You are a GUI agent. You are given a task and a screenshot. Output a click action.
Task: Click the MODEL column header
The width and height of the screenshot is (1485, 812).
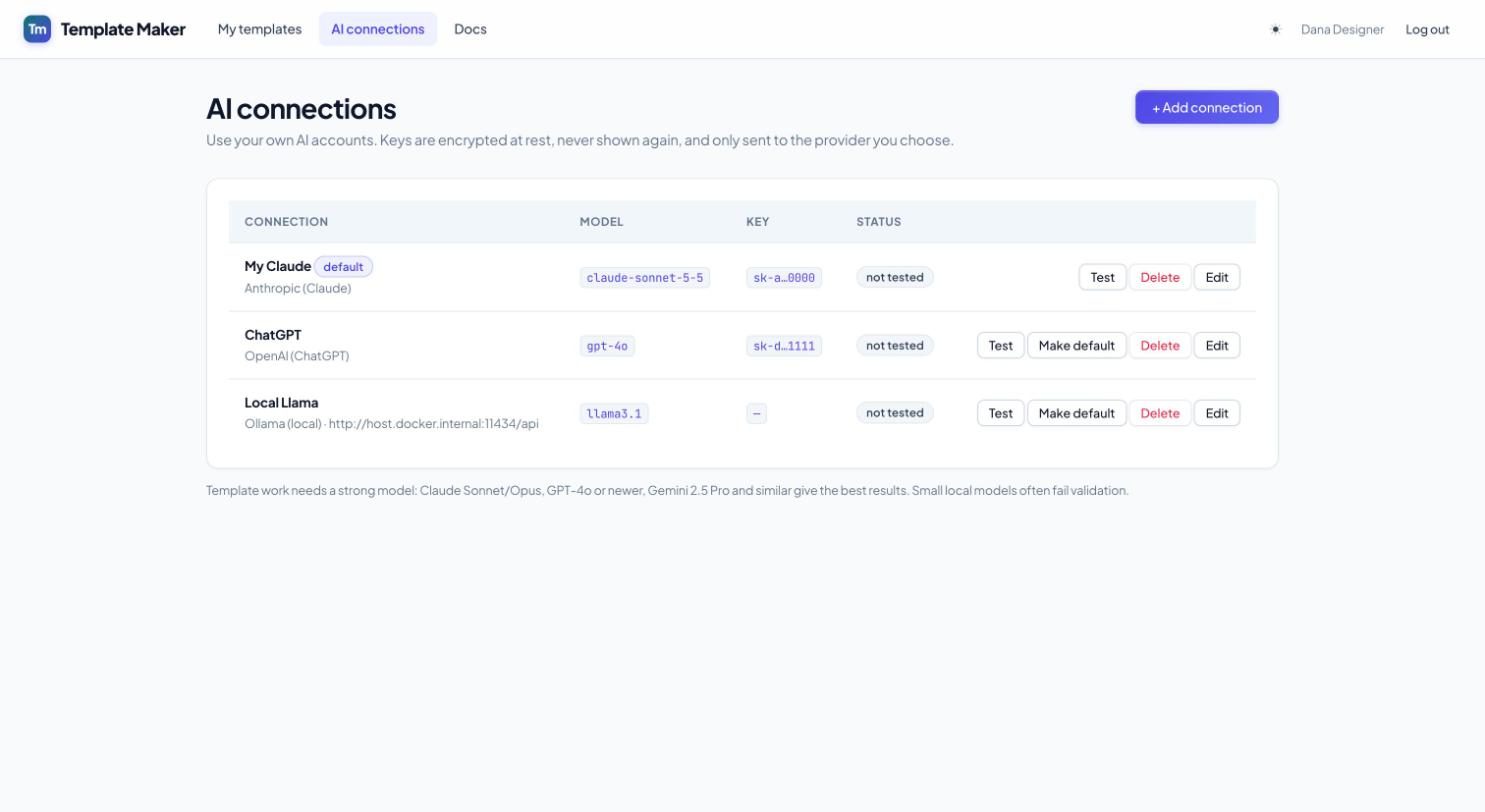click(x=602, y=222)
